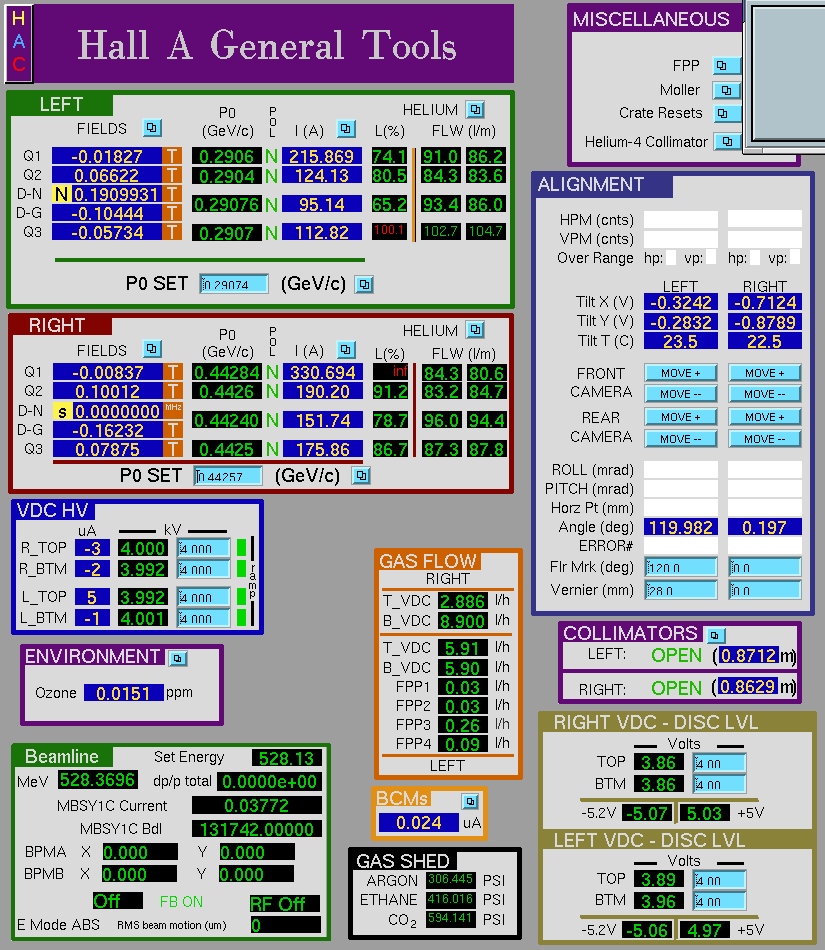Focus the RIGHT P0 SET input field
The height and width of the screenshot is (950, 825).
click(x=228, y=476)
